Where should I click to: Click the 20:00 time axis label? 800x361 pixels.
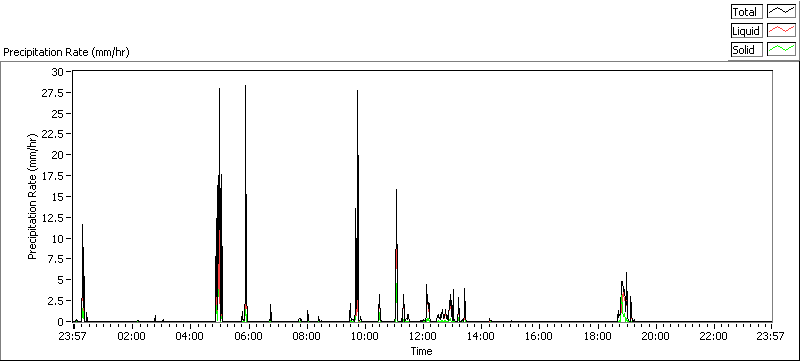point(655,336)
